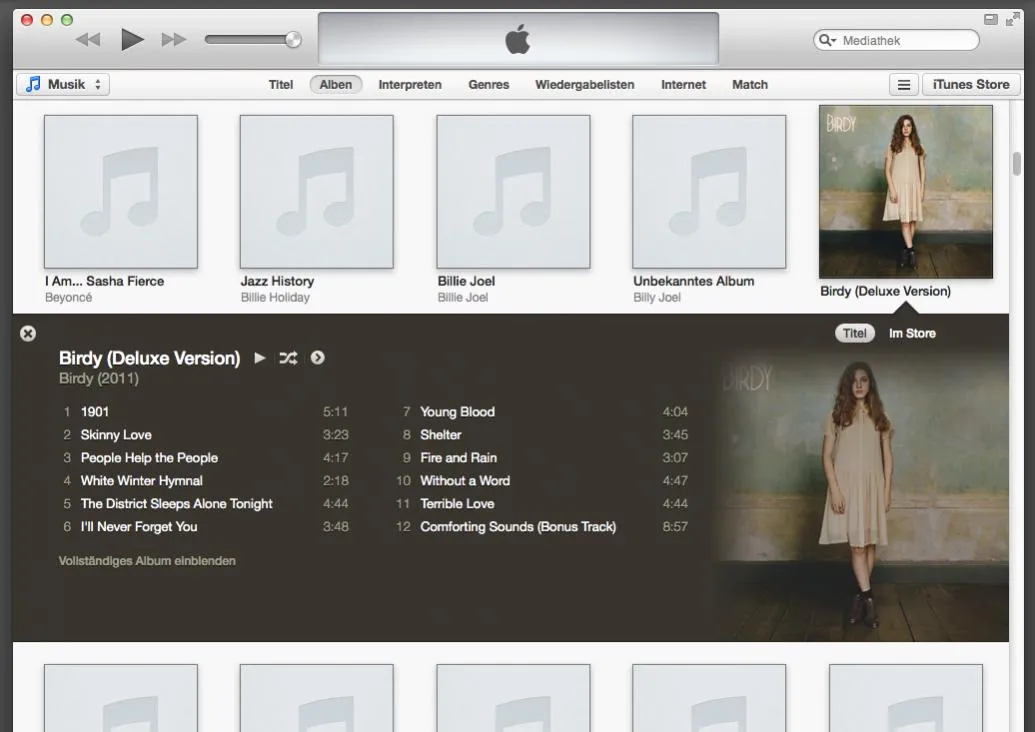Open the iTunes Store button
This screenshot has width=1035, height=732.
tap(971, 84)
